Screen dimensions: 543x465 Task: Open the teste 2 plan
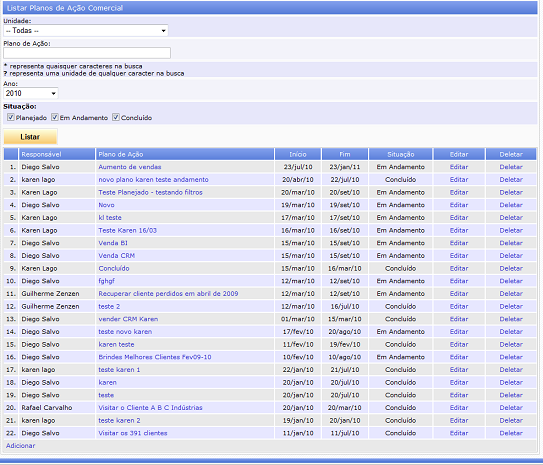(109, 306)
